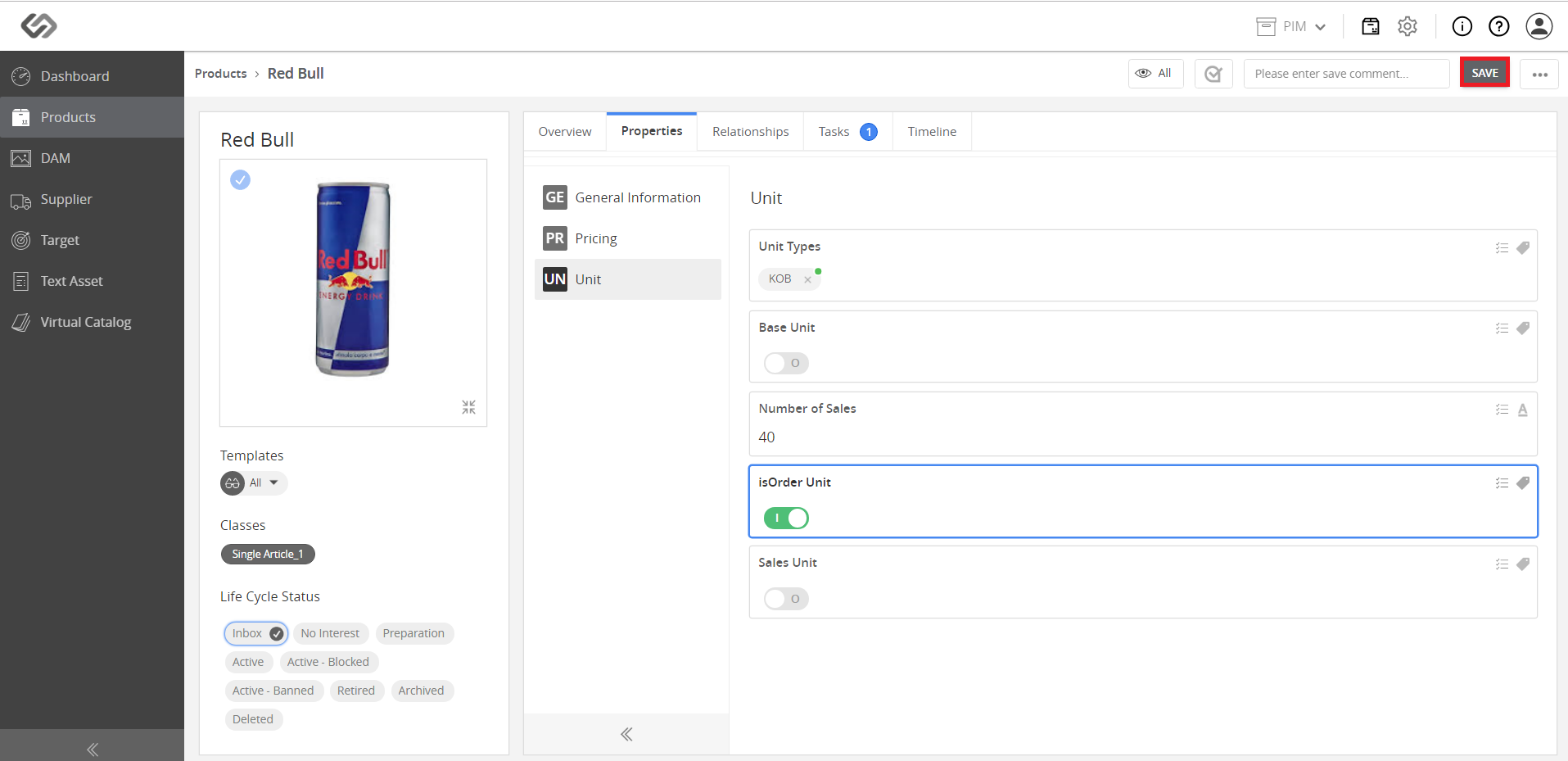1568x761 pixels.
Task: Collapse the left sidebar
Action: [x=92, y=749]
